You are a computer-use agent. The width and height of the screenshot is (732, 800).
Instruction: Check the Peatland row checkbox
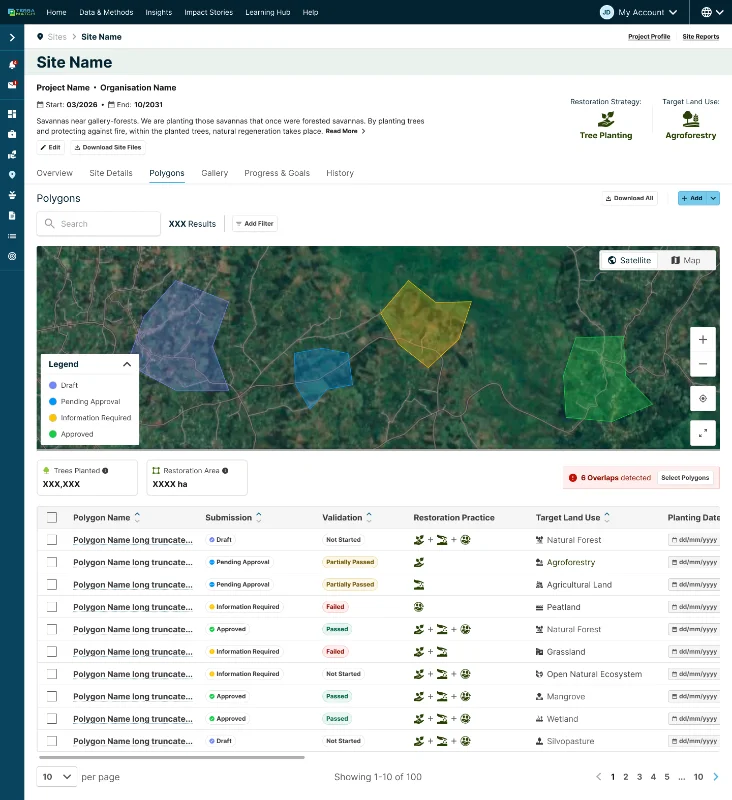click(x=52, y=607)
